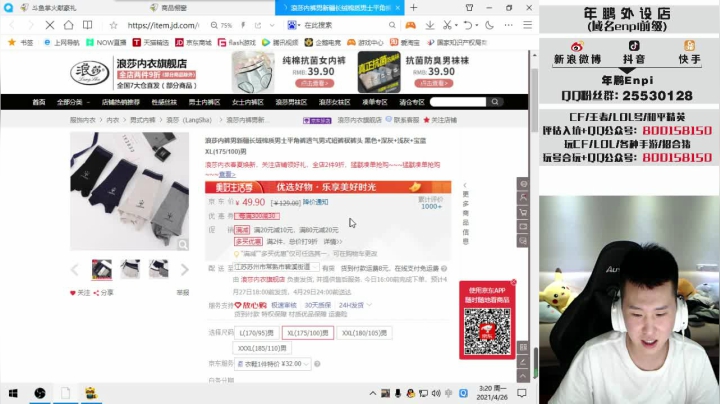
Task: Click the store search input in black nav bar
Action: (x=458, y=102)
